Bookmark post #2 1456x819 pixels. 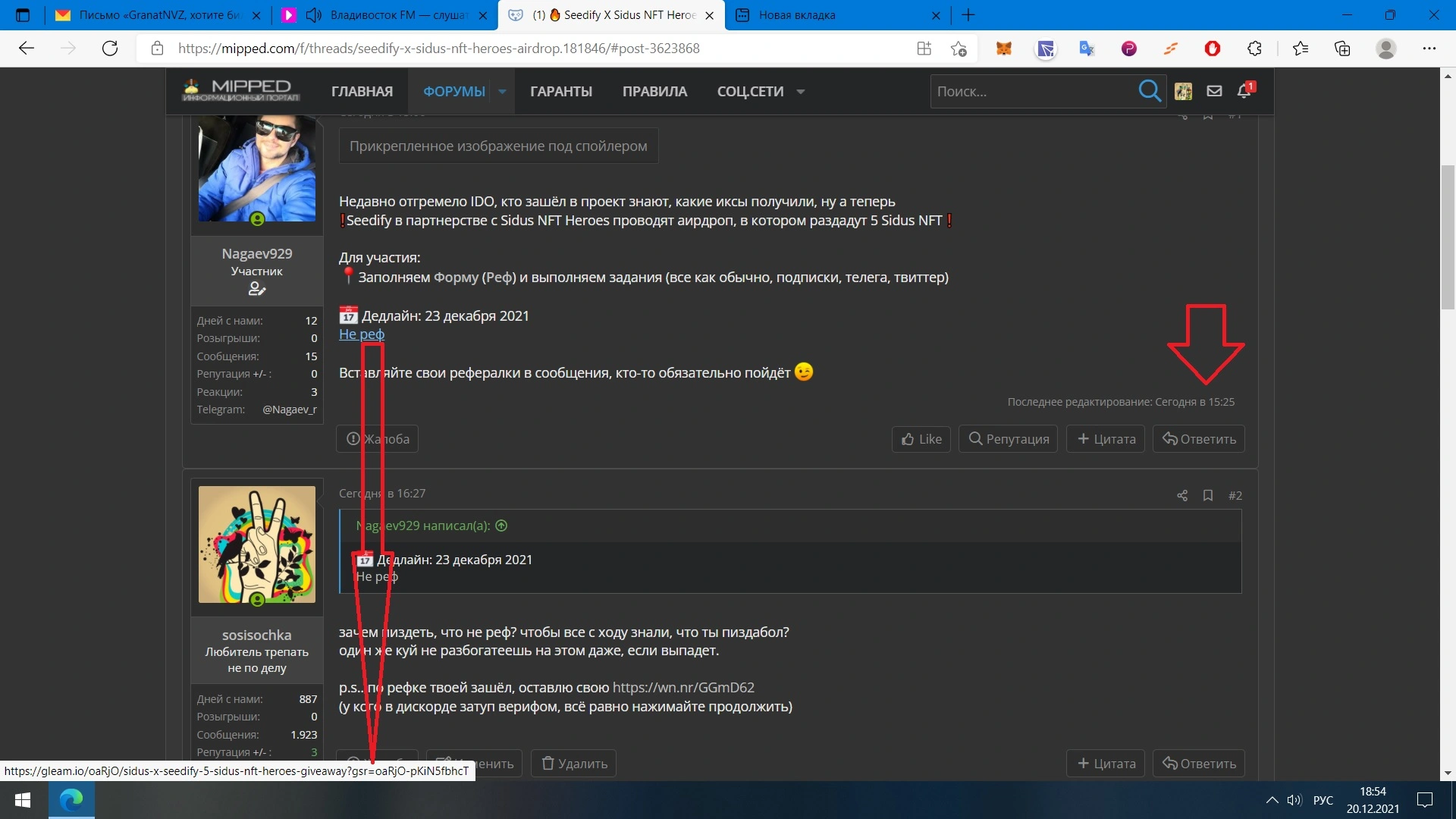1208,496
